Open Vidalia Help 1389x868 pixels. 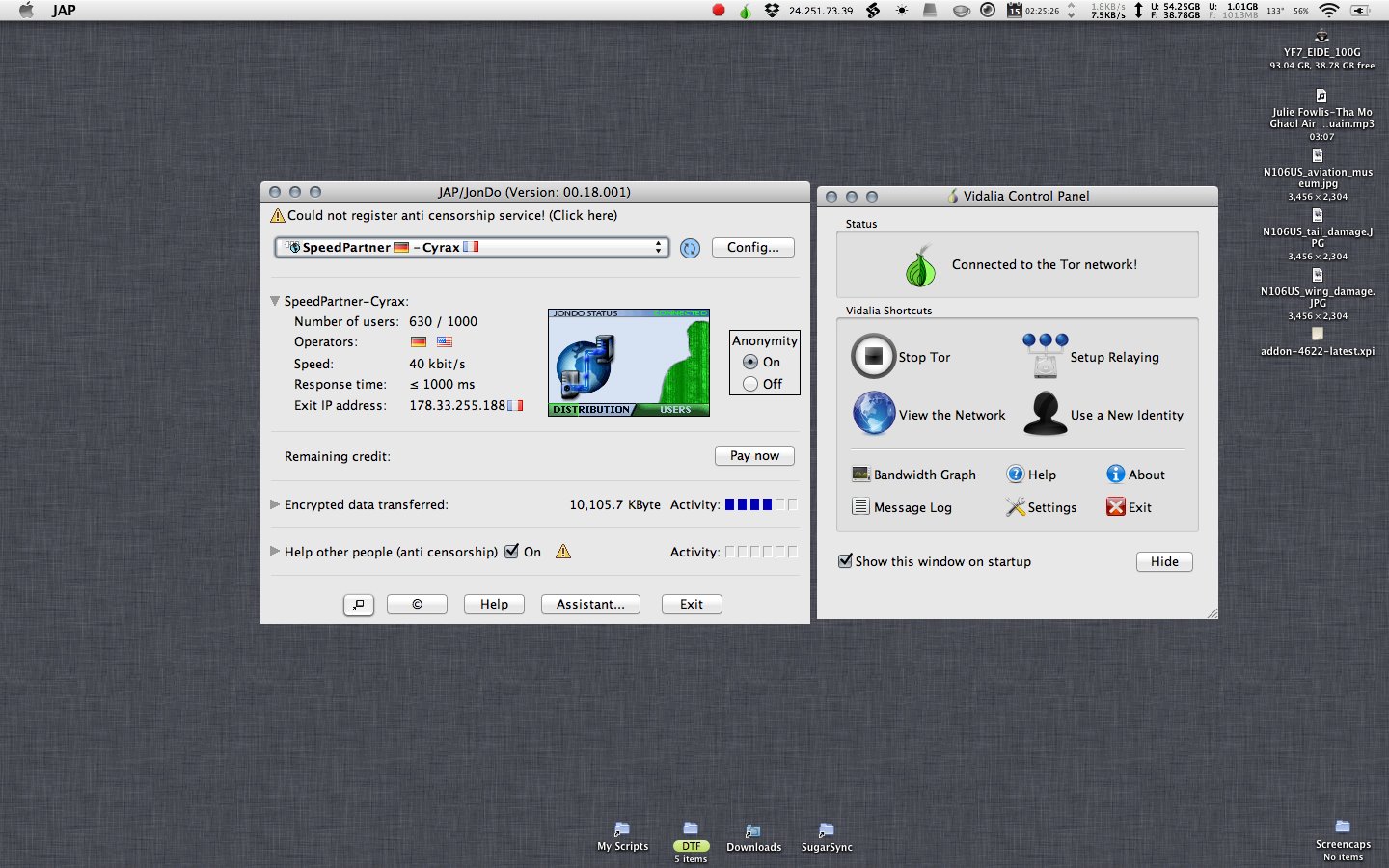point(1031,475)
